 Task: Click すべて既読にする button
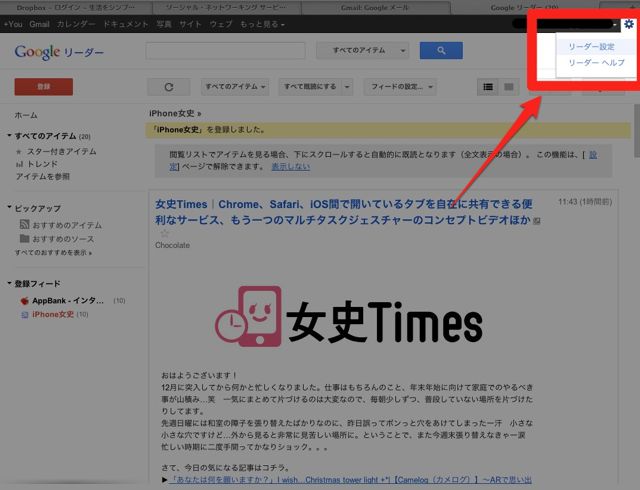click(x=310, y=87)
